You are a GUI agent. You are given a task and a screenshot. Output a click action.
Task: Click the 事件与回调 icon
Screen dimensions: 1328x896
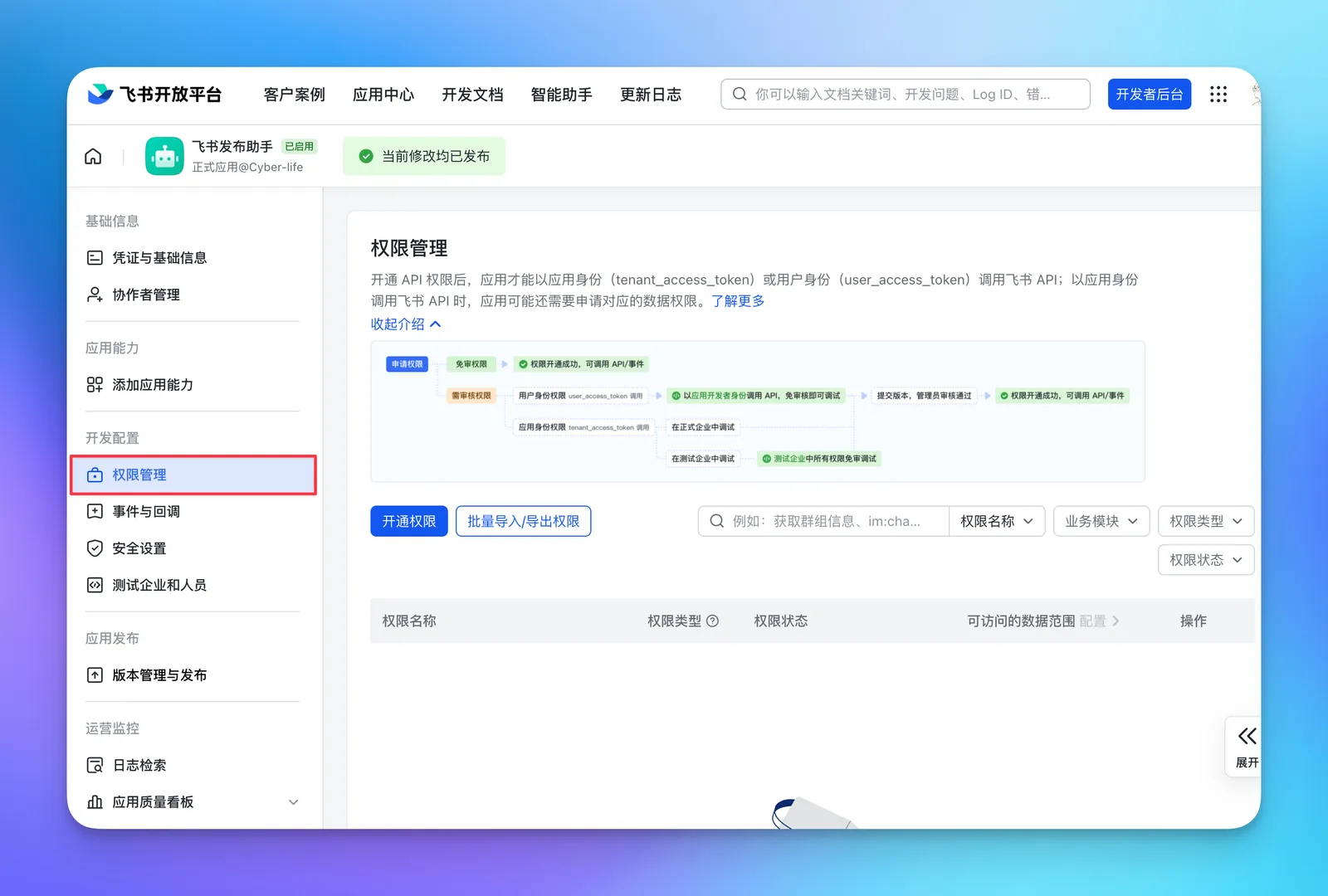pyautogui.click(x=95, y=511)
